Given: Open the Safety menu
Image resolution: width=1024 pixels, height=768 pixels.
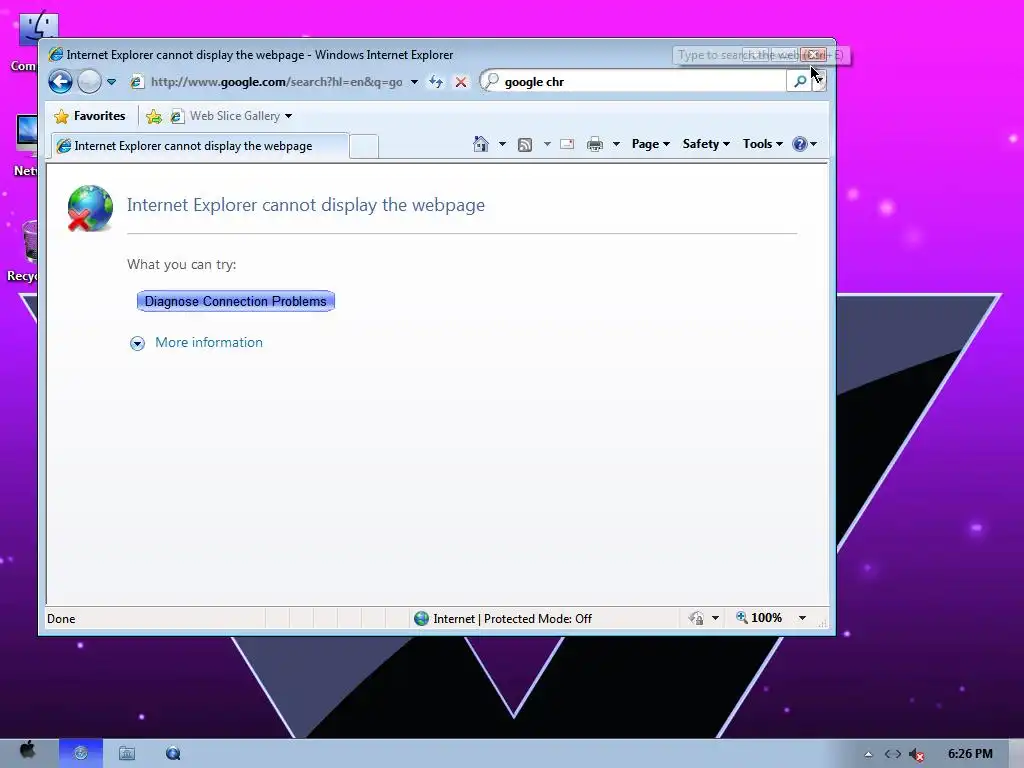Looking at the screenshot, I should 706,144.
